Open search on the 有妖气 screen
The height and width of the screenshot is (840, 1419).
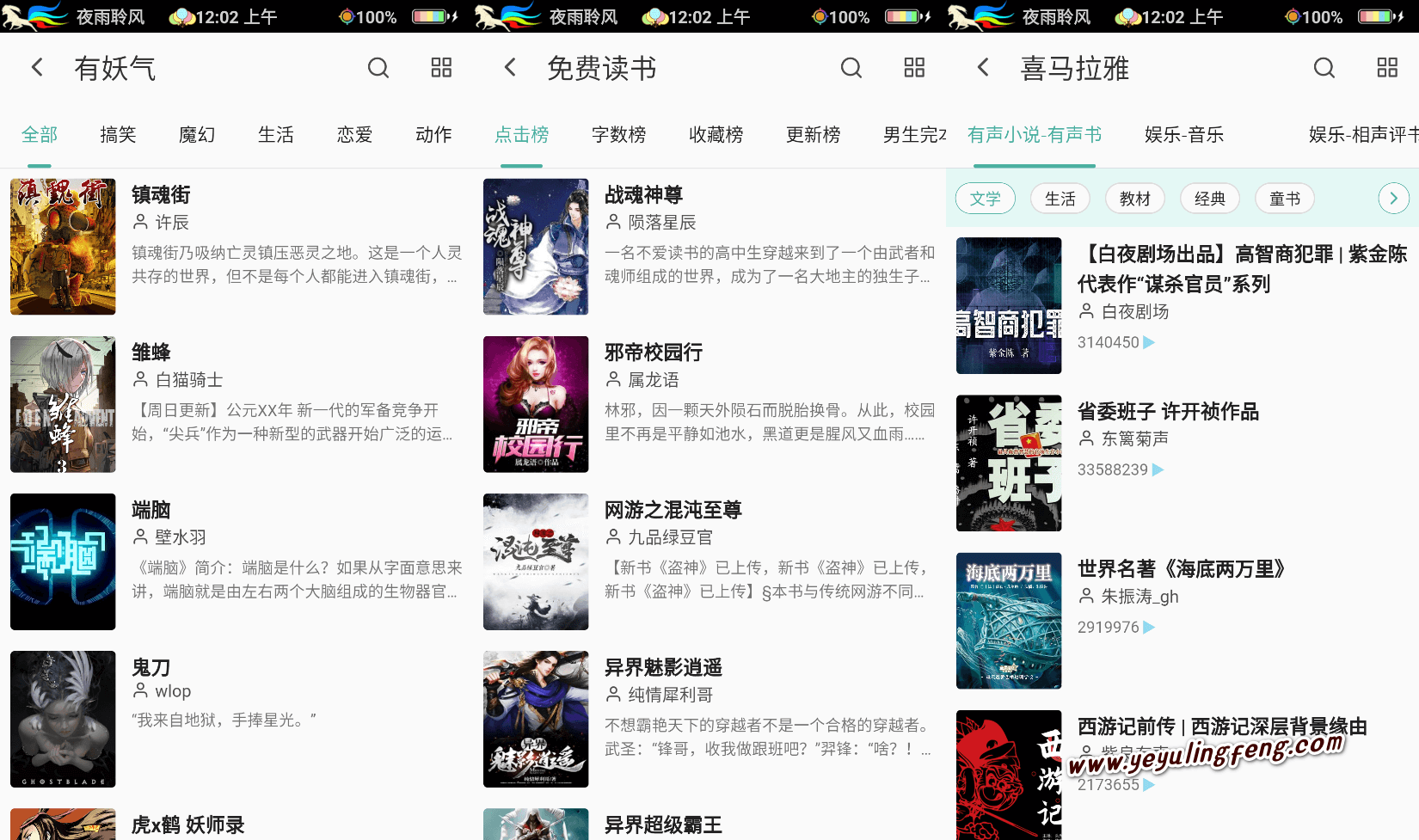coord(378,67)
